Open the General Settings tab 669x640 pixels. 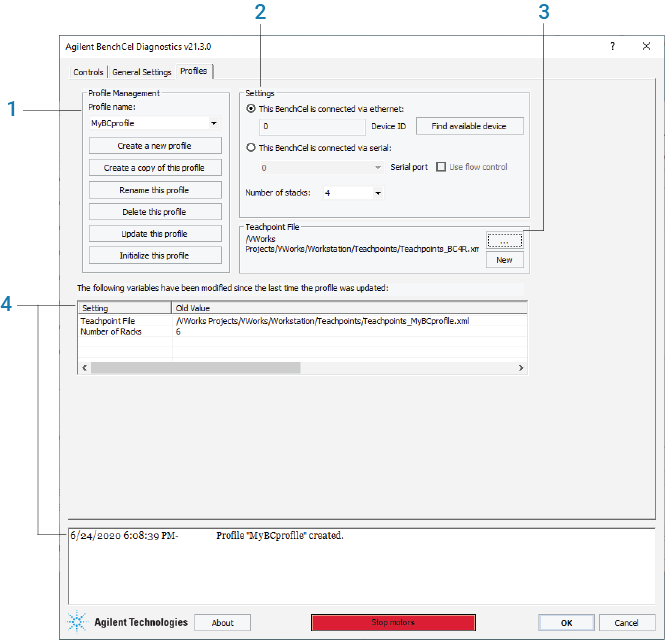[x=142, y=72]
